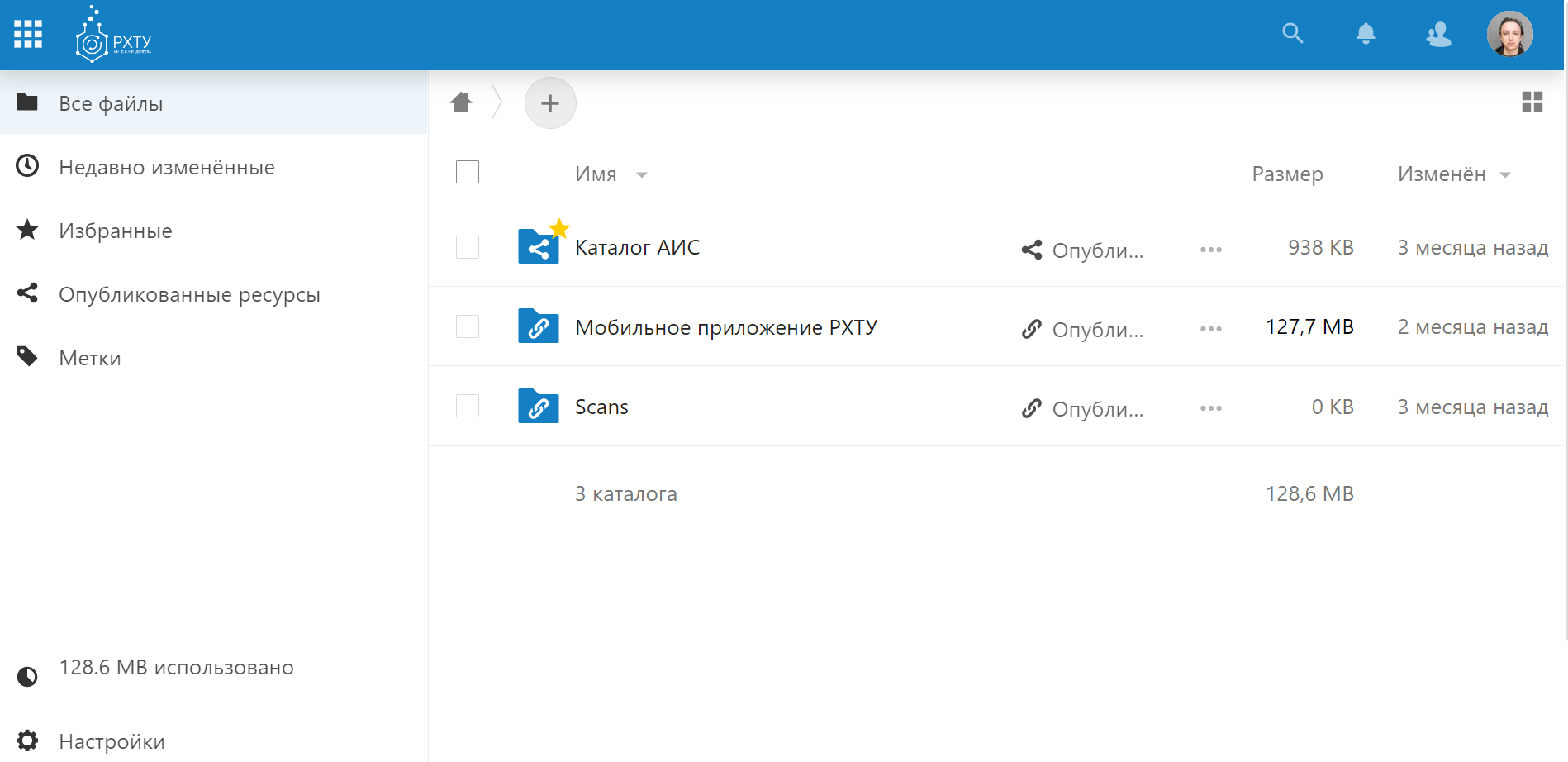The image size is (1568, 762).
Task: Open Избранные in the sidebar
Action: (116, 231)
